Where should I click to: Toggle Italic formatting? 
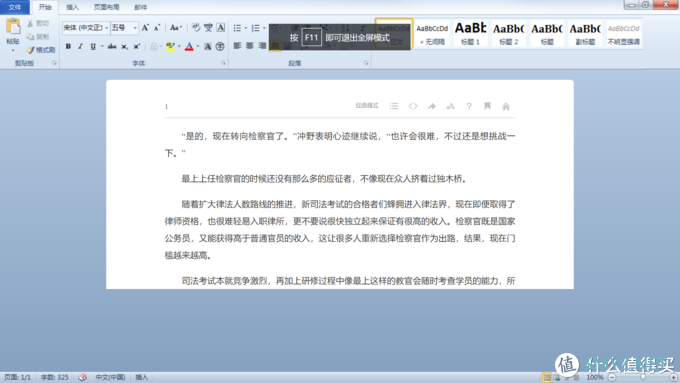click(80, 46)
